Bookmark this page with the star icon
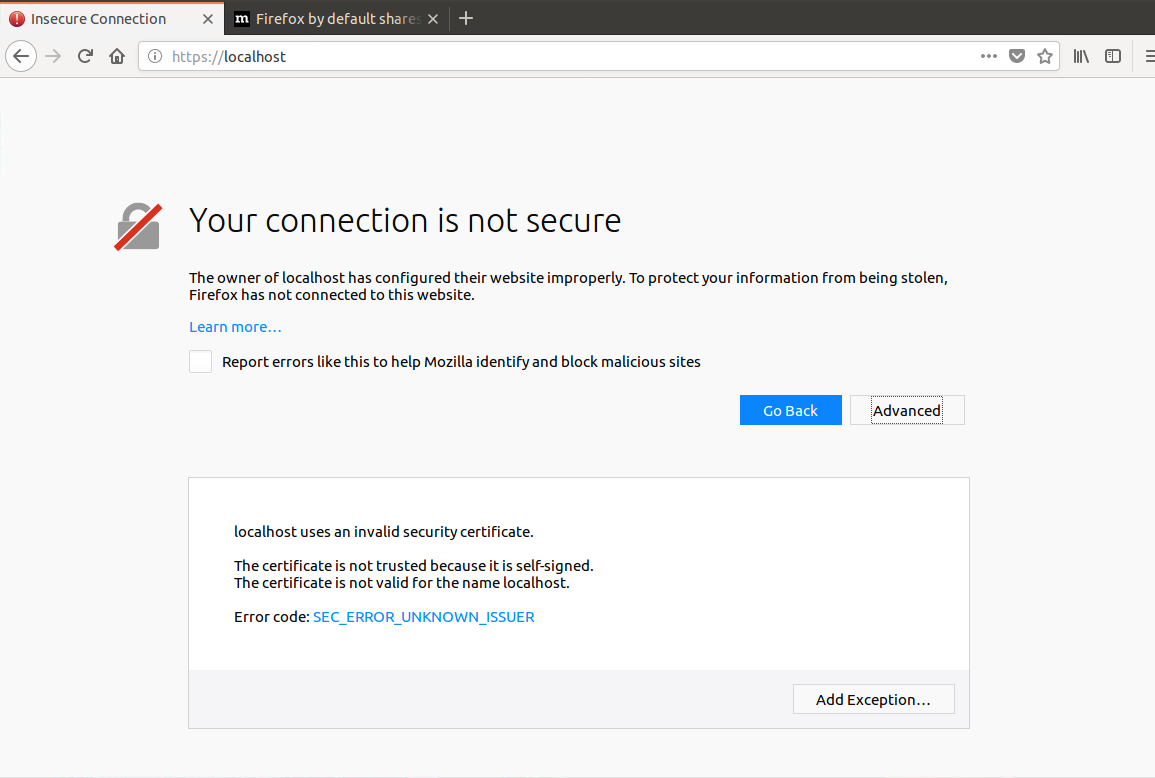 click(1045, 56)
